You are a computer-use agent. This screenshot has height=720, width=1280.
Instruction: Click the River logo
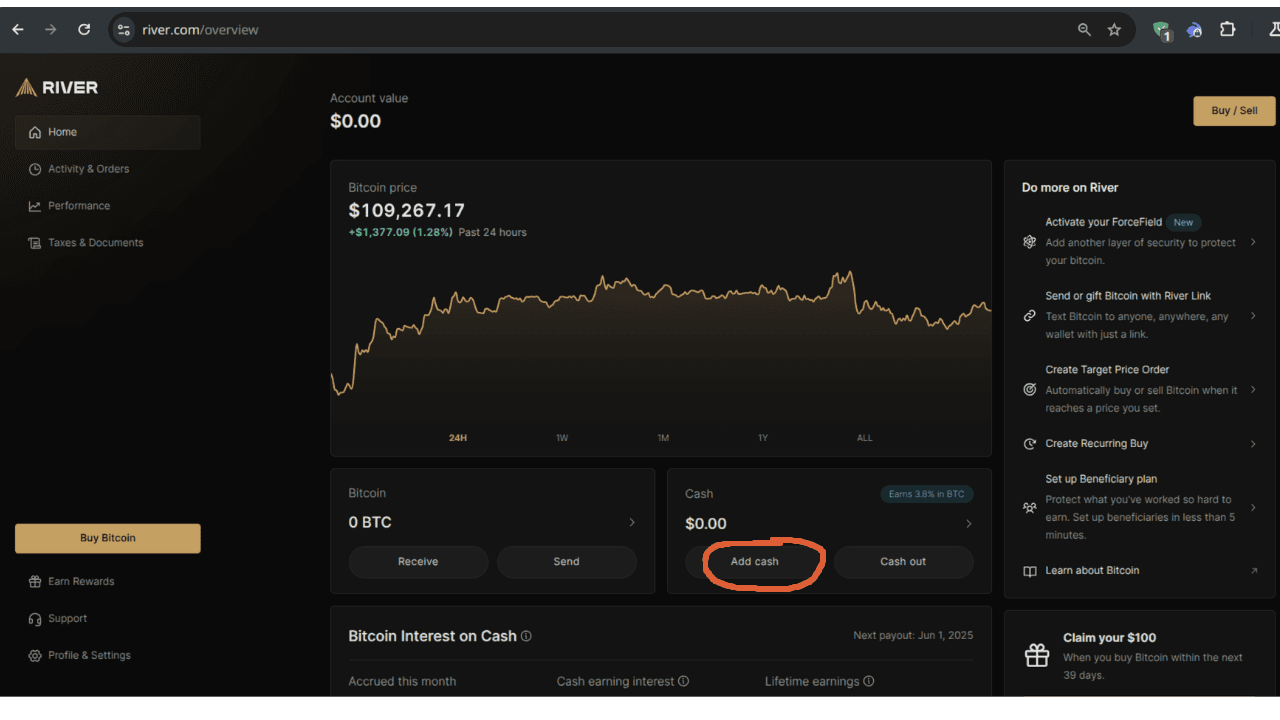coord(57,87)
